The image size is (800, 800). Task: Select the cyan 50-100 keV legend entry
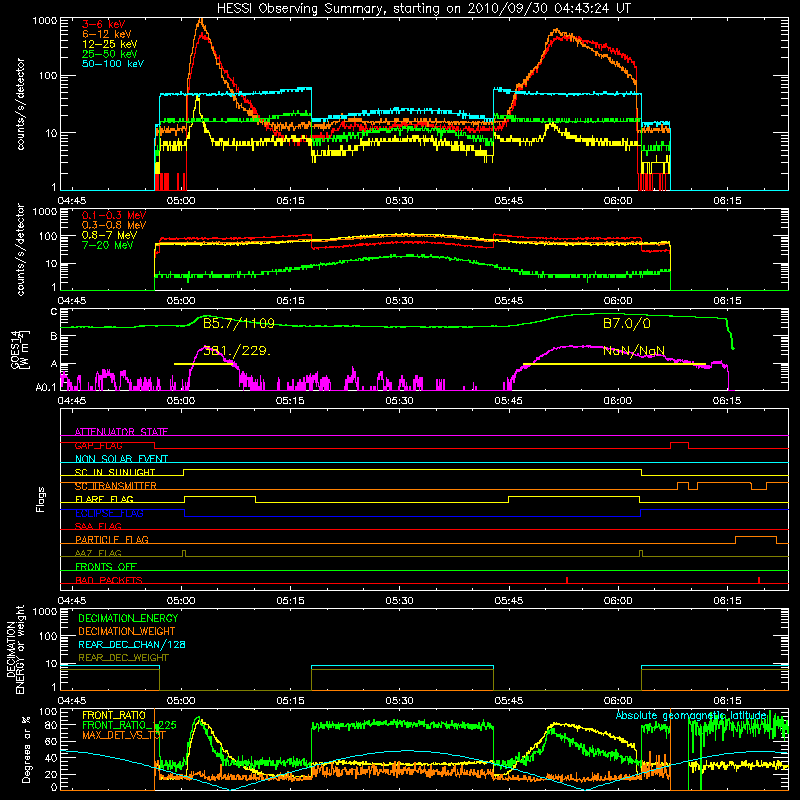[x=113, y=64]
